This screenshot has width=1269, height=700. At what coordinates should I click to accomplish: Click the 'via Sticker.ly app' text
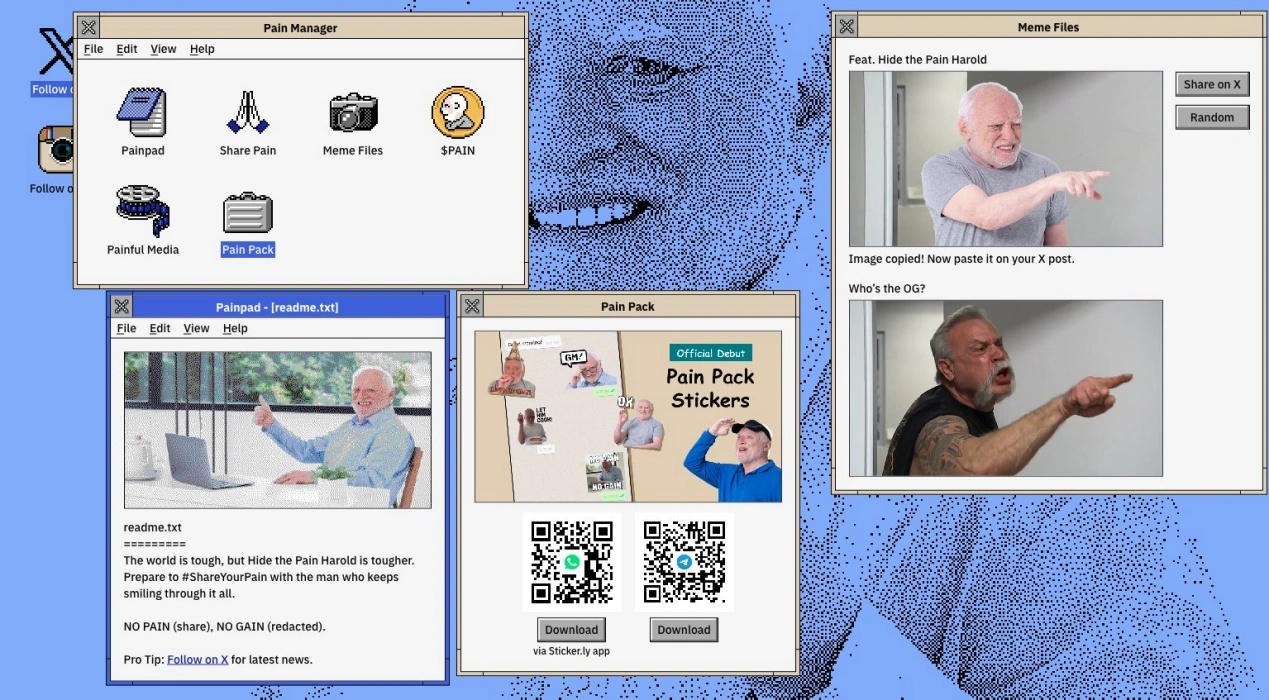(571, 651)
